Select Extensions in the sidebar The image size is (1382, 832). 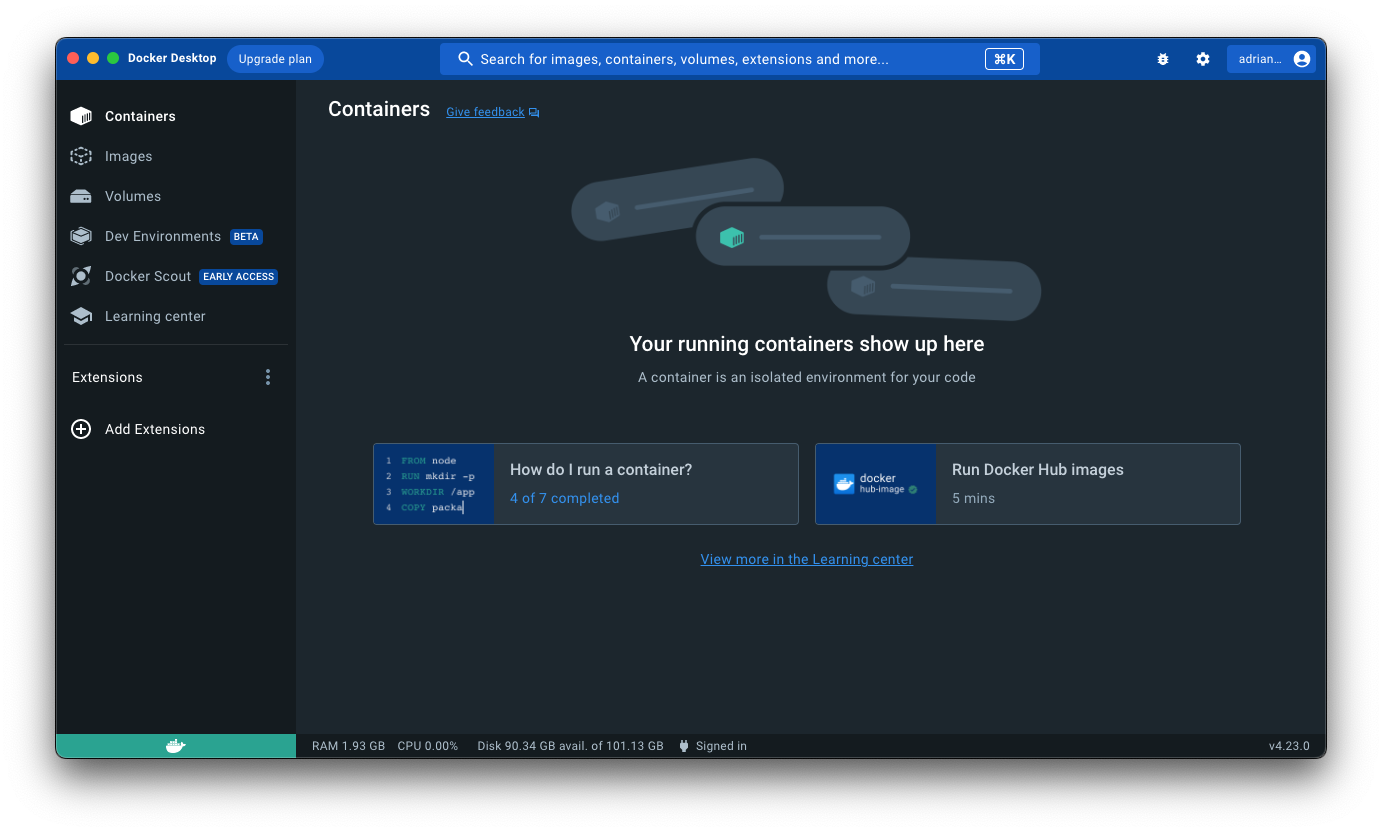click(x=107, y=377)
